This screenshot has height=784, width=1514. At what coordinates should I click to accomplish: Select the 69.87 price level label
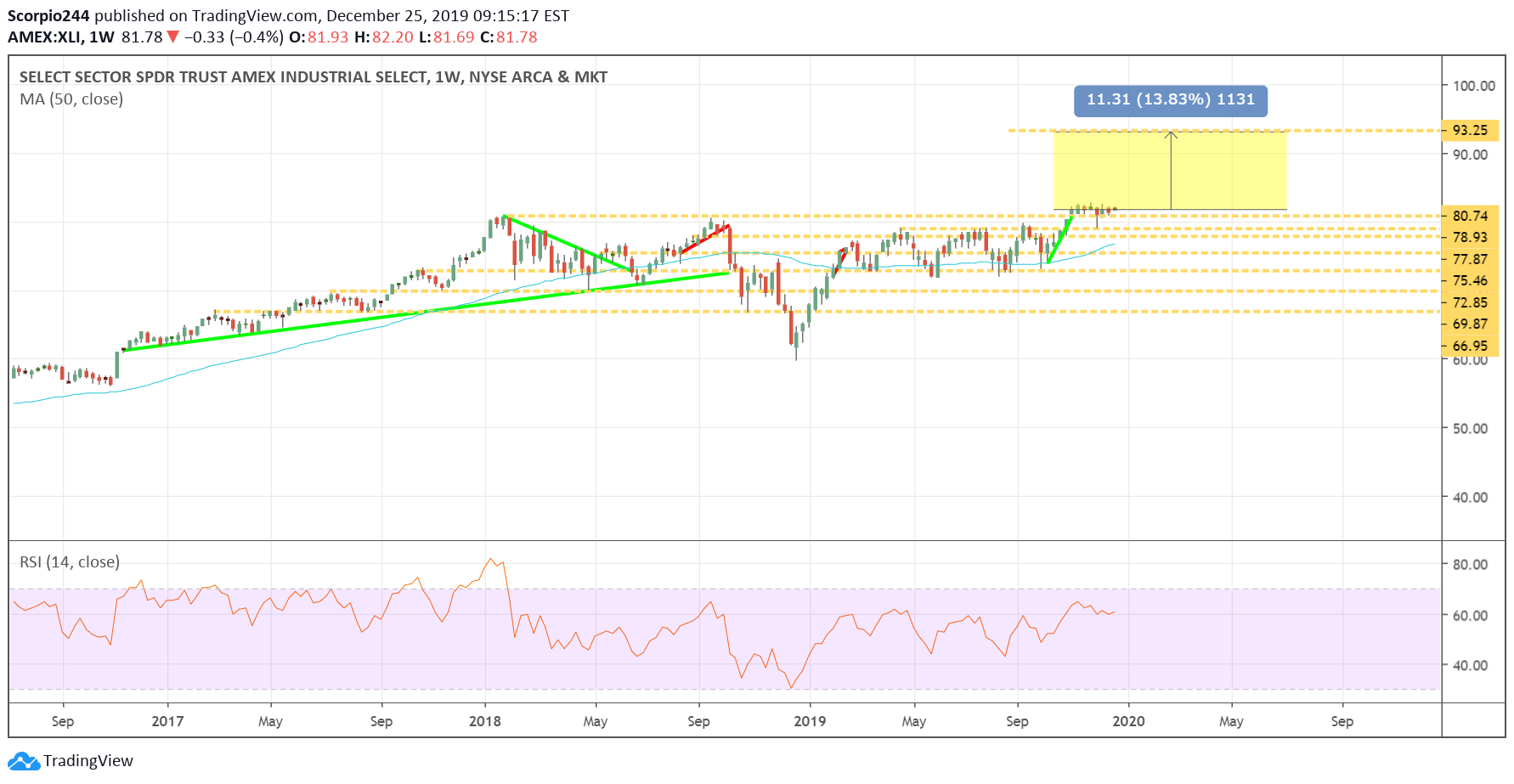[1470, 324]
